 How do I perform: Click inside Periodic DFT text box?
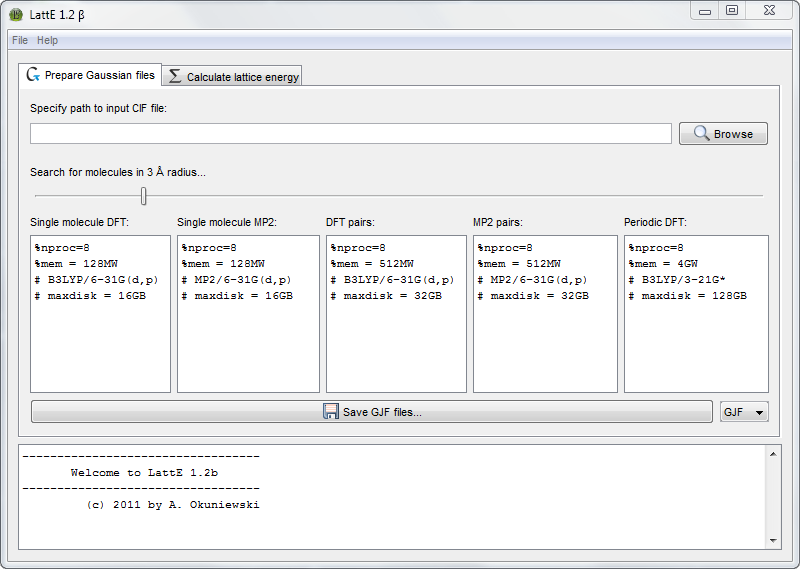696,314
